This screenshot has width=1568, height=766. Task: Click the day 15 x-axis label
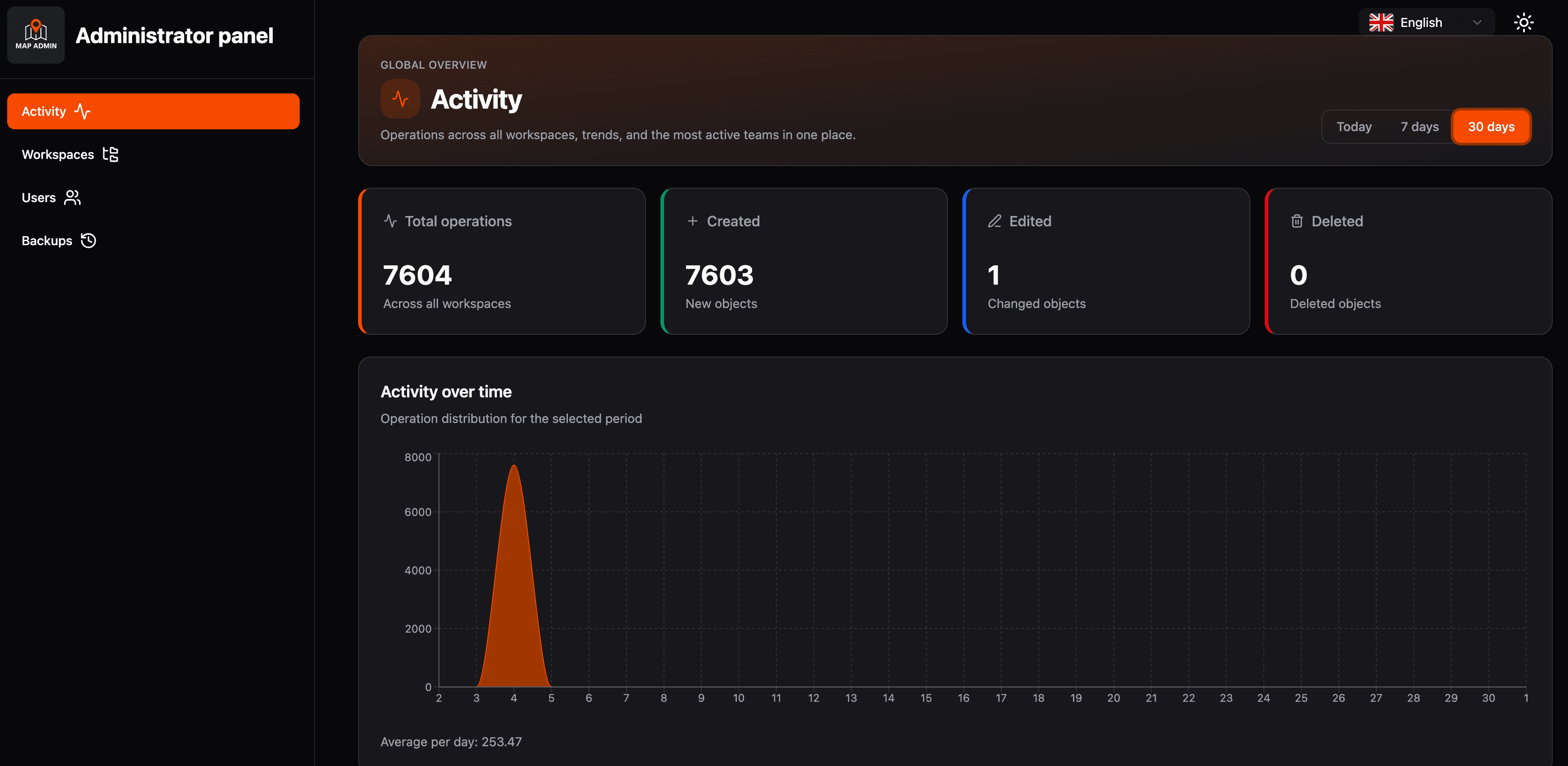(926, 698)
